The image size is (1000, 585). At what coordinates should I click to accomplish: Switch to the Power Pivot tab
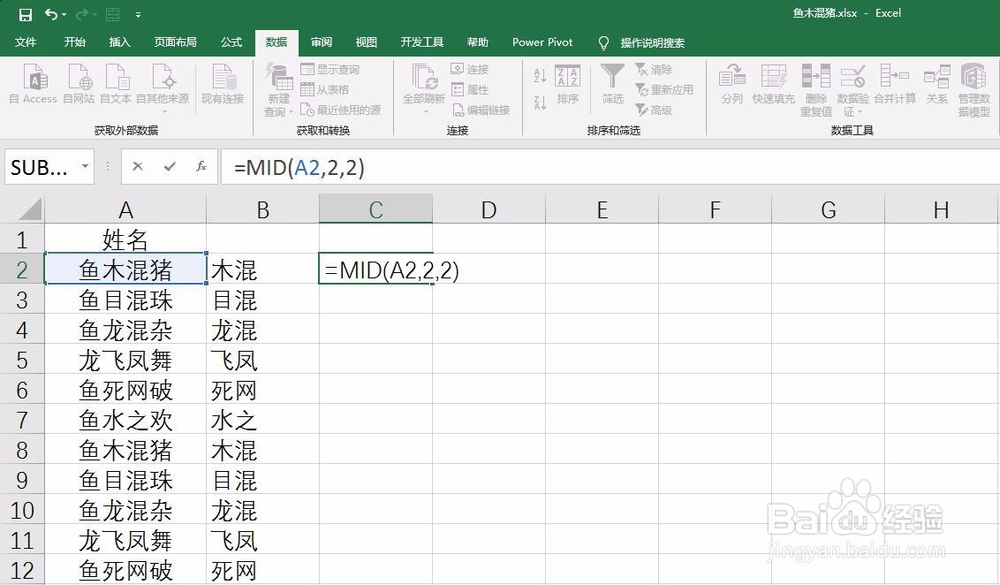(x=542, y=42)
